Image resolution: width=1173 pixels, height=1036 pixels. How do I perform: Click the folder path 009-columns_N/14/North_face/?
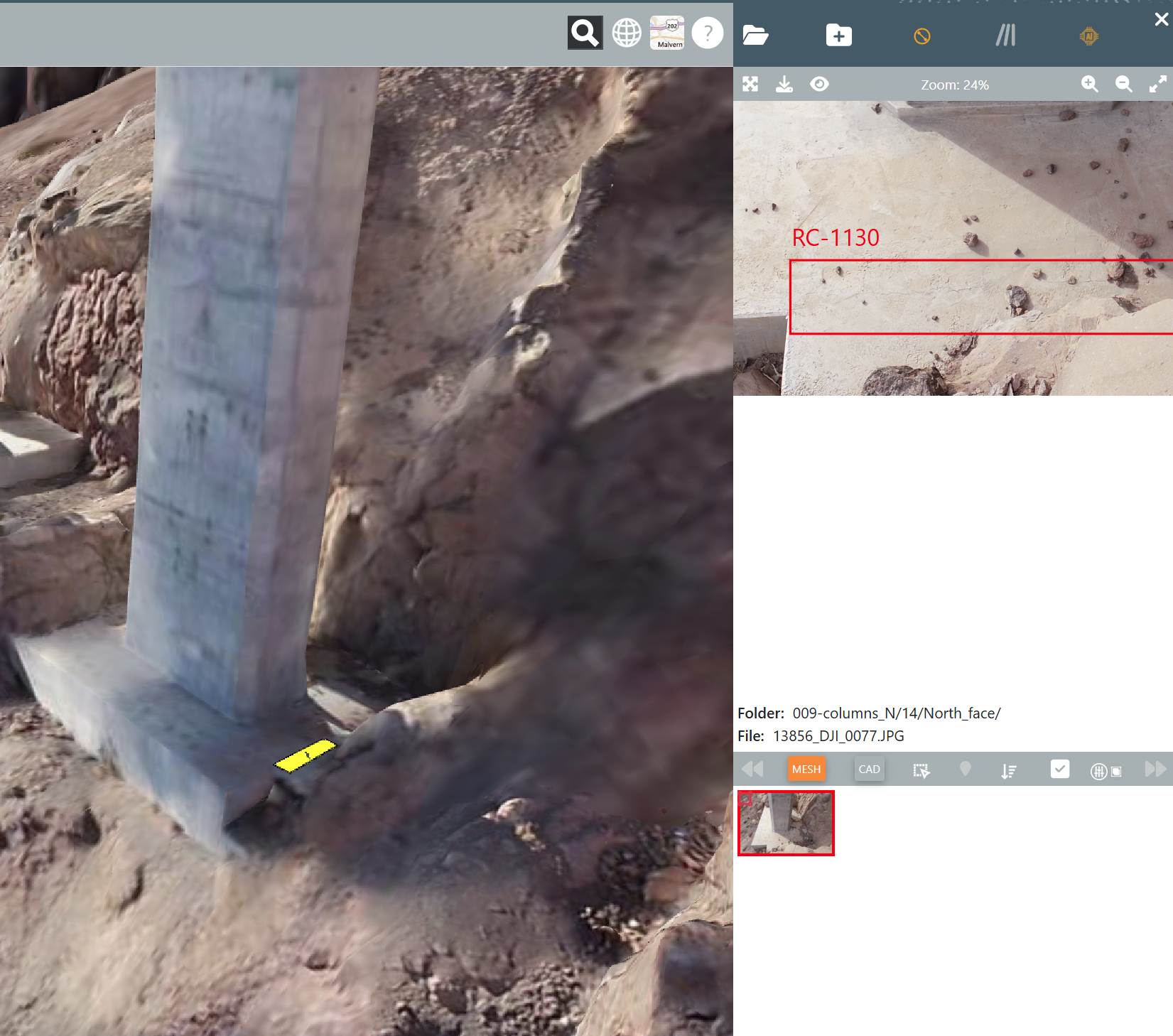pos(897,713)
